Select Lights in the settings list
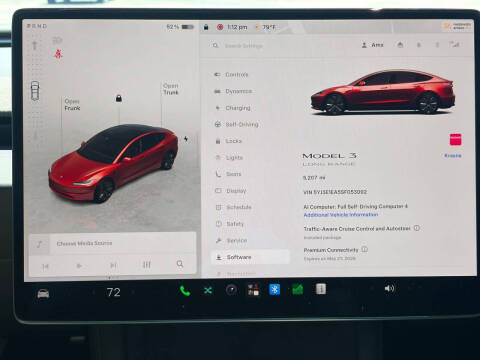Screen dimensions: 480x360 click(229, 158)
